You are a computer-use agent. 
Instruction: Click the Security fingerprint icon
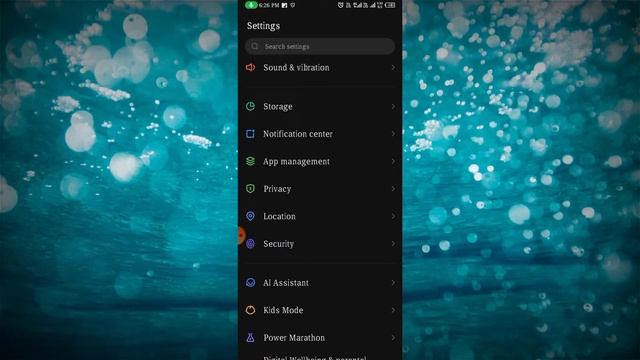click(250, 244)
